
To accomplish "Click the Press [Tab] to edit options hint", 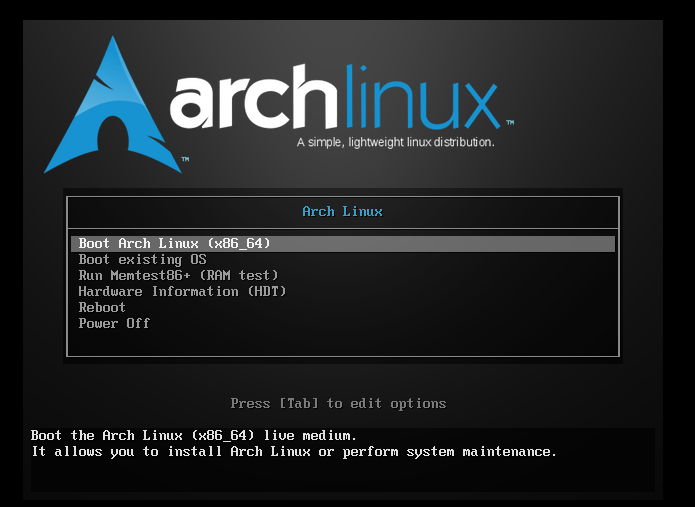I will pos(338,404).
